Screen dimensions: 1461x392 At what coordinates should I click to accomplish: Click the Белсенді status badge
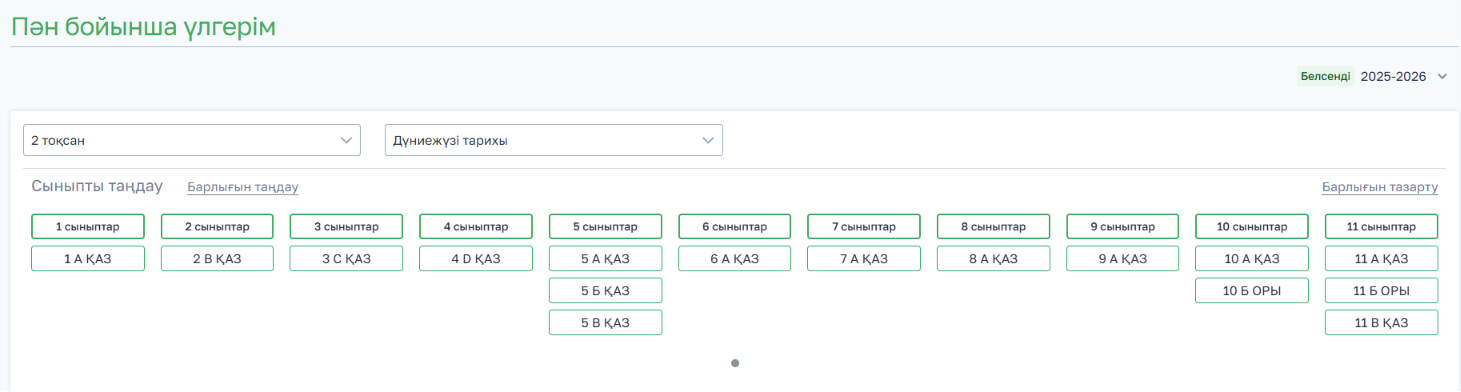pyautogui.click(x=1325, y=76)
